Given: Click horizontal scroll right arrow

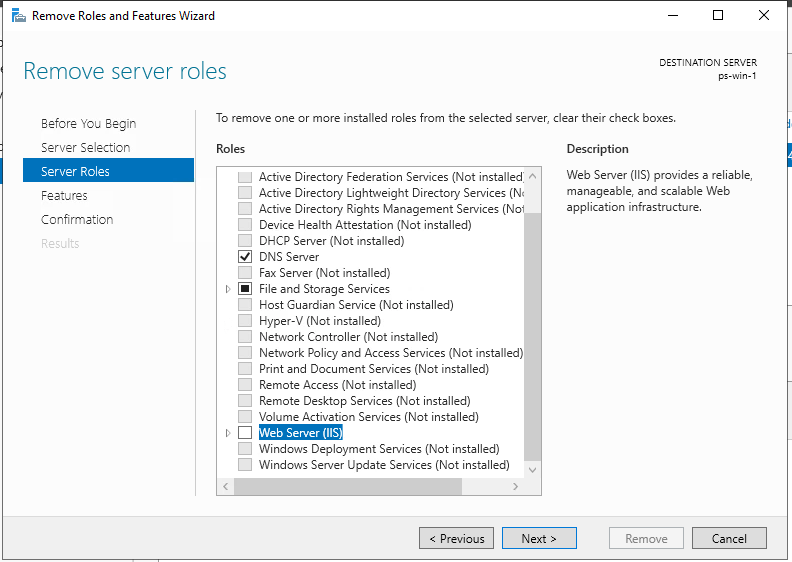Looking at the screenshot, I should [515, 487].
